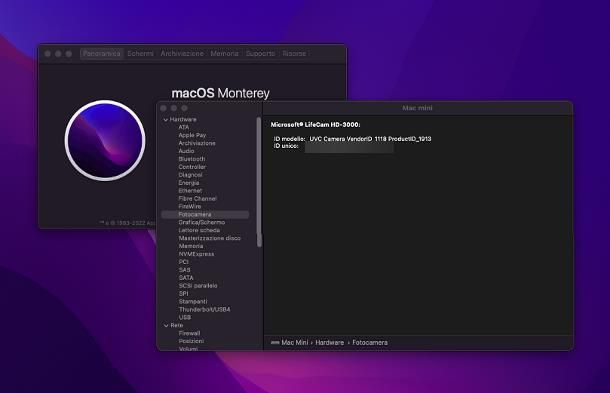The width and height of the screenshot is (610, 393).
Task: Select the Supporto tab
Action: click(x=260, y=53)
